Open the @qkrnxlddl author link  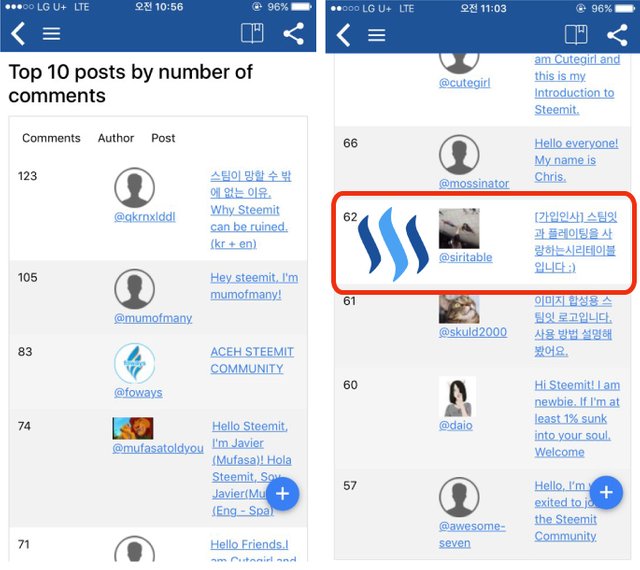[145, 217]
